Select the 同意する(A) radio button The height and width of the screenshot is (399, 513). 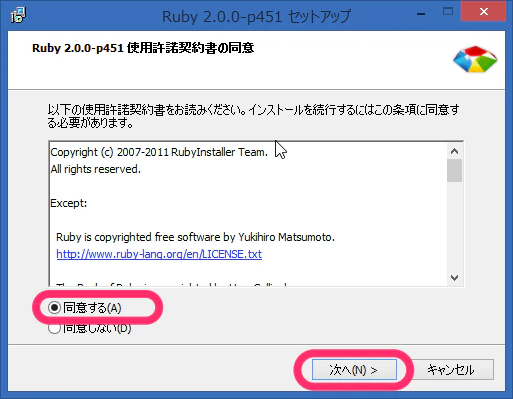tap(54, 307)
